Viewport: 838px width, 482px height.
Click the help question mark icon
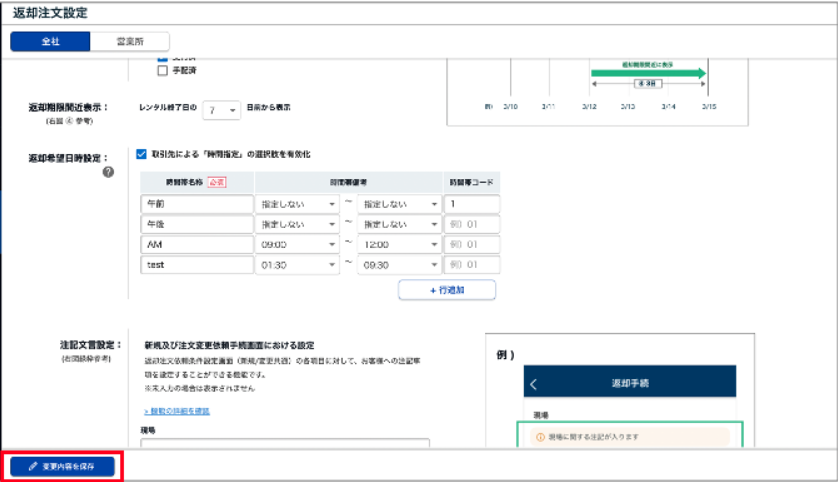(x=108, y=172)
